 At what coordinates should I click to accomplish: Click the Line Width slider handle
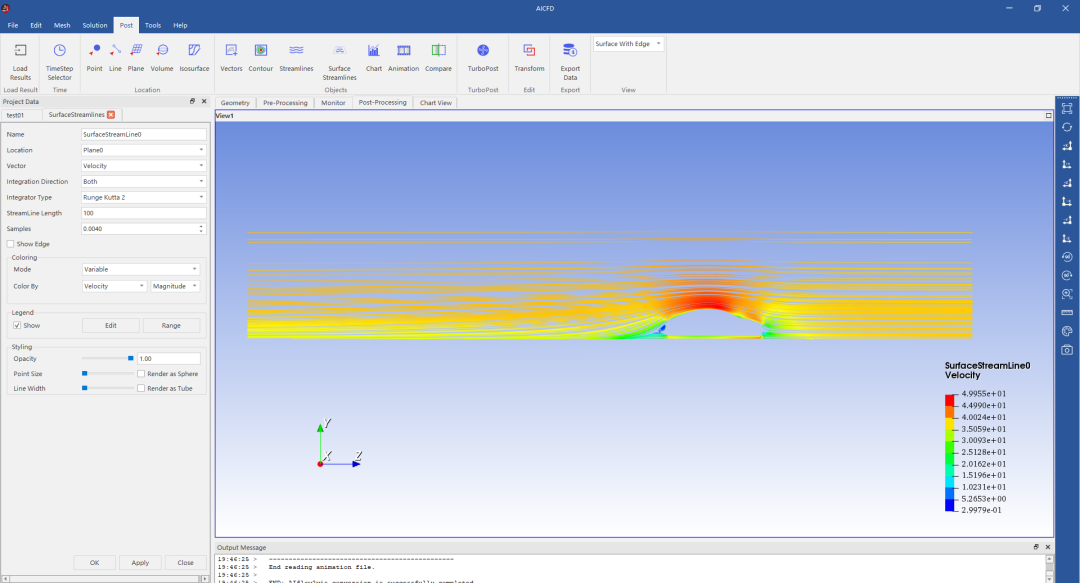(85, 389)
